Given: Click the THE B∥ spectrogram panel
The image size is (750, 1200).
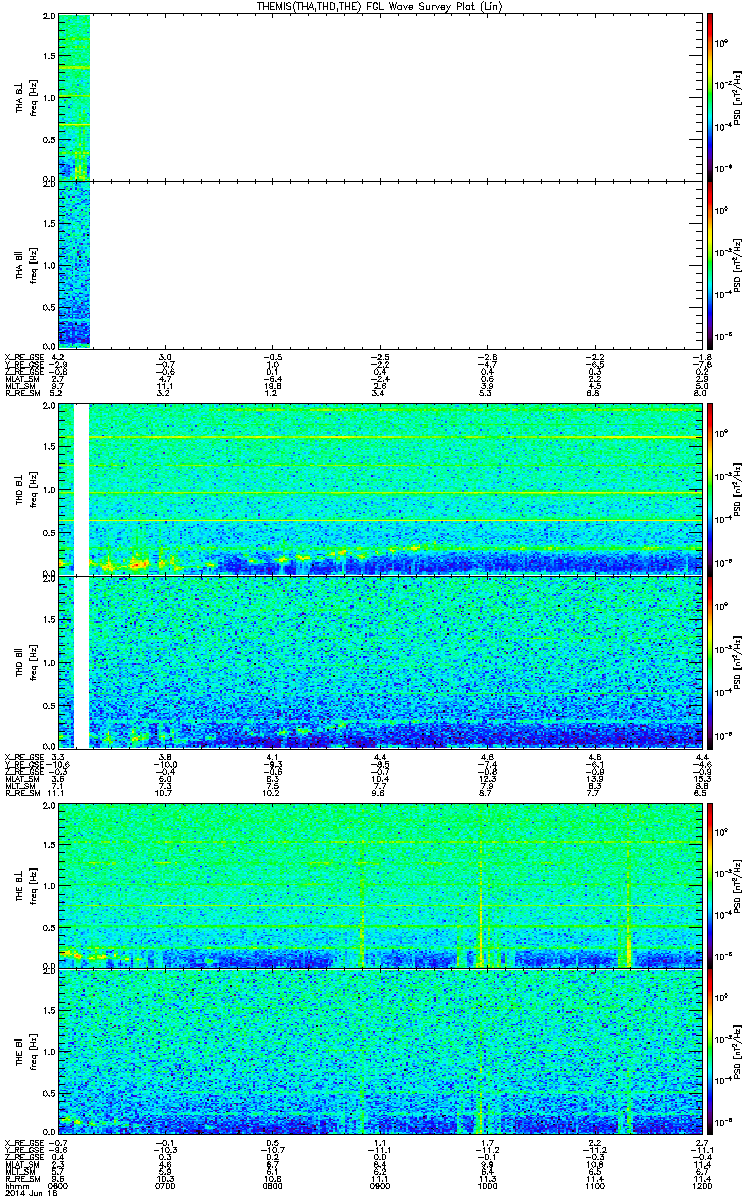Looking at the screenshot, I should pos(380,1050).
